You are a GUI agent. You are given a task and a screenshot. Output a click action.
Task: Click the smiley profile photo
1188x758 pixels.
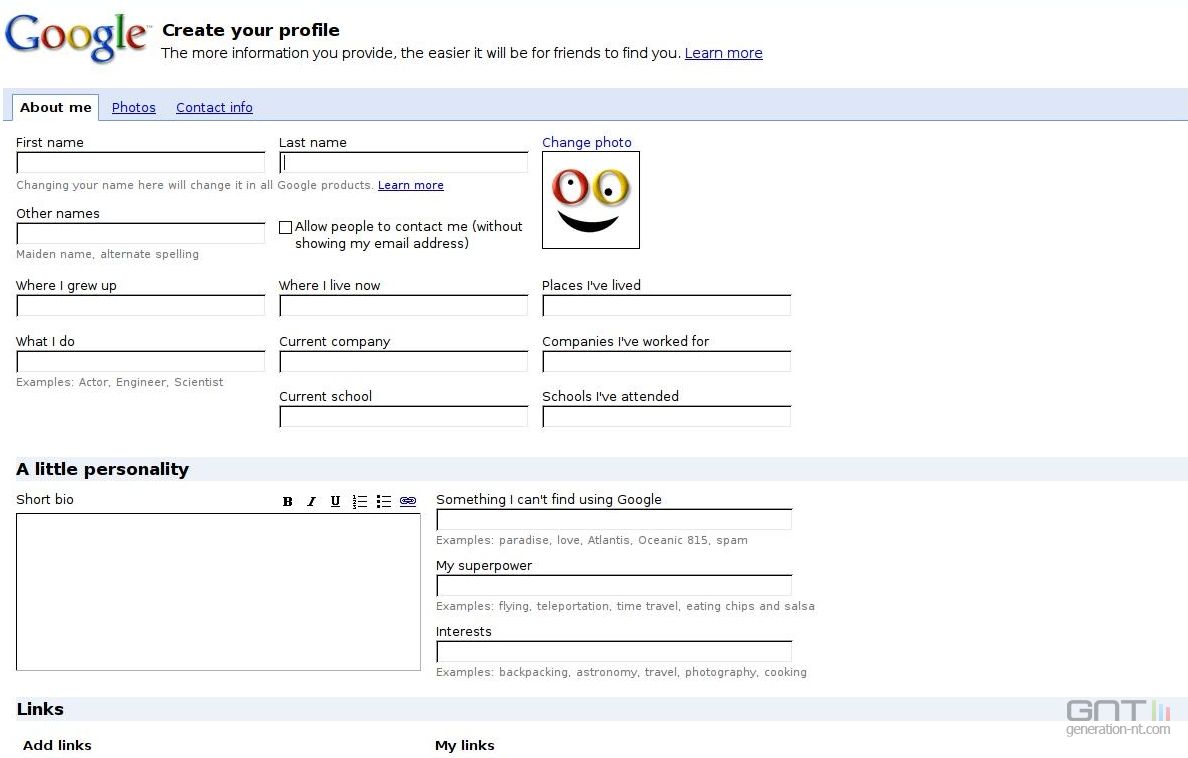(591, 200)
